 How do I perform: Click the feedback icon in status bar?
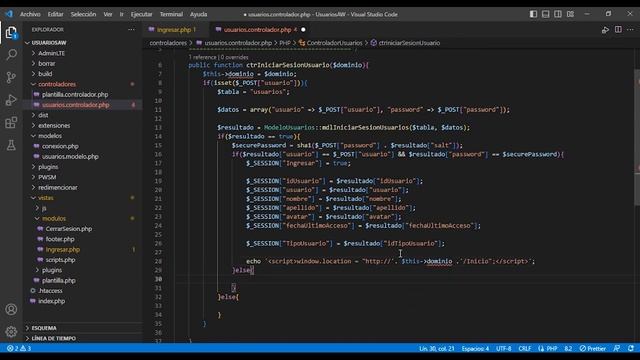617,349
